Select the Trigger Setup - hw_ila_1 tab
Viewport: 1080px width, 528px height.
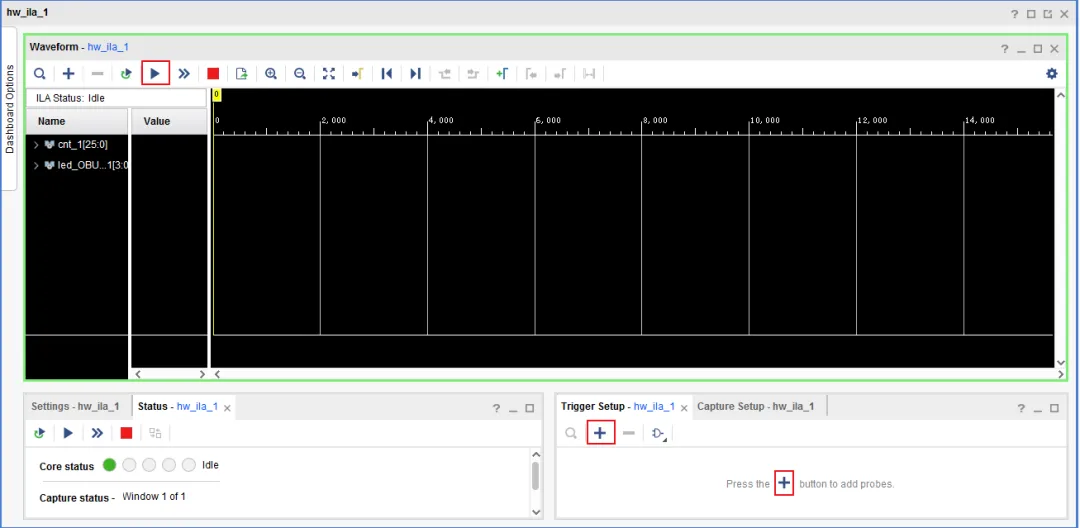(x=617, y=406)
